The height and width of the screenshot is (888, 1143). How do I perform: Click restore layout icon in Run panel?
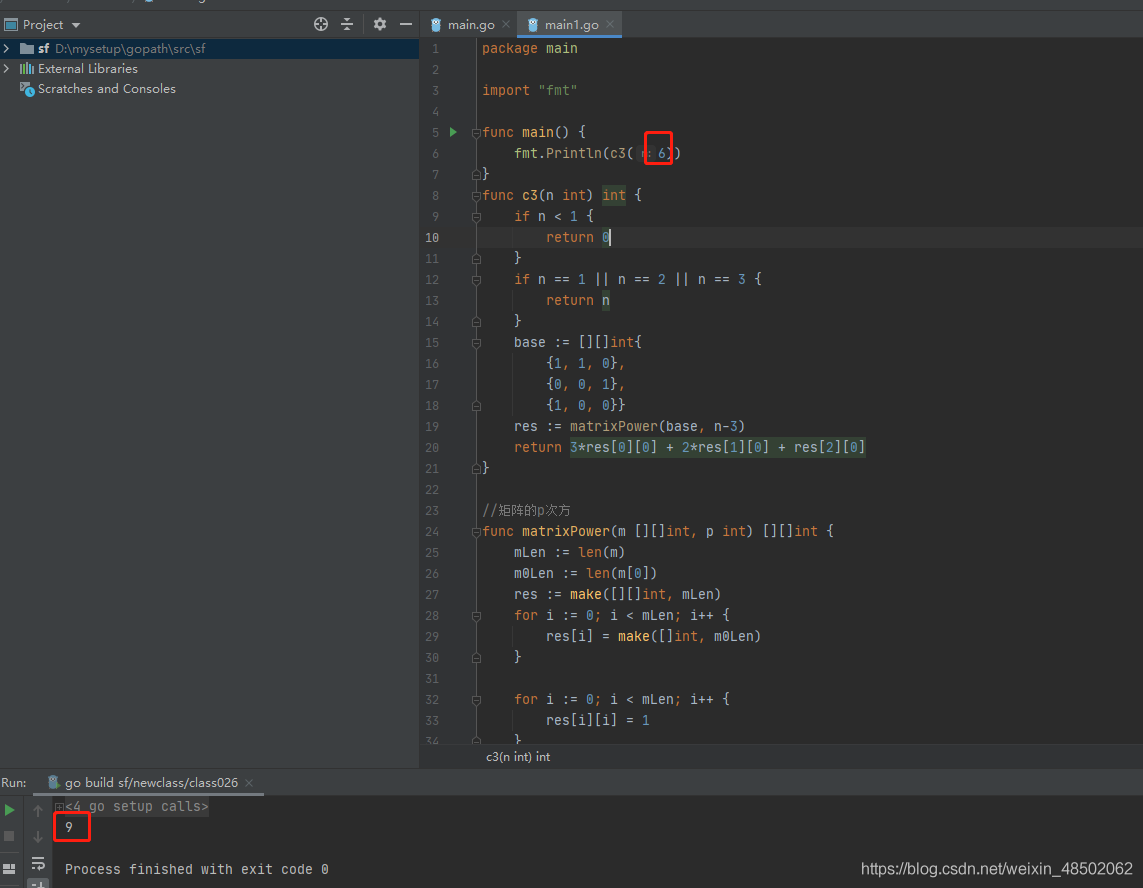point(9,868)
